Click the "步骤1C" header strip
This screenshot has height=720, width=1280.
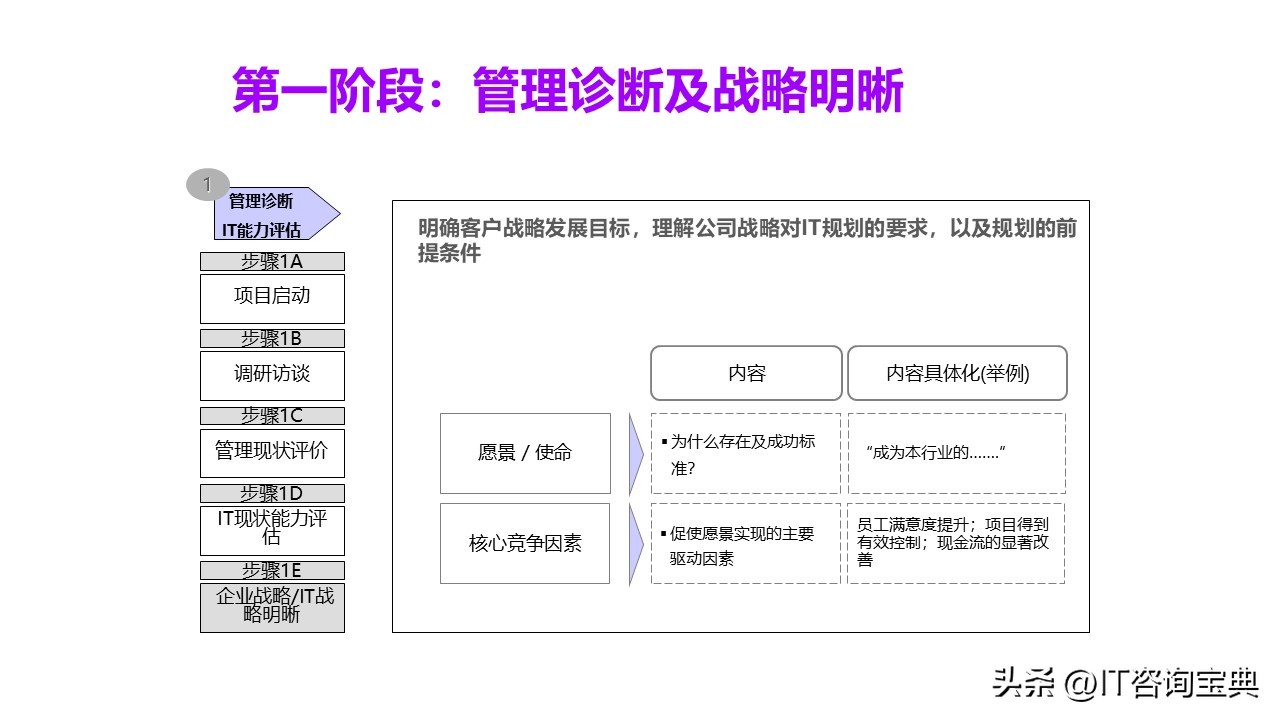coord(272,415)
